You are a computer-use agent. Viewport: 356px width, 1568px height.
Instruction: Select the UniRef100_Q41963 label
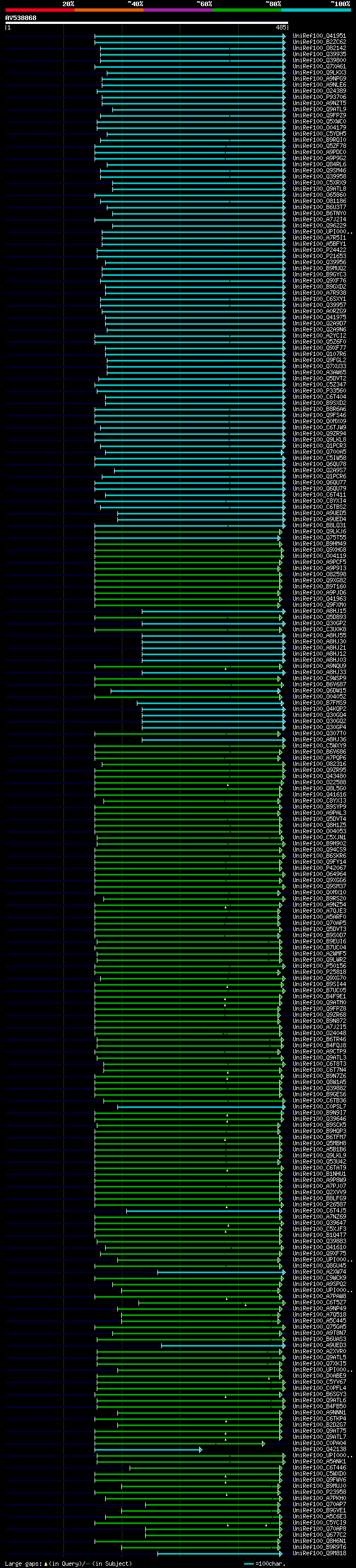pyautogui.click(x=319, y=598)
